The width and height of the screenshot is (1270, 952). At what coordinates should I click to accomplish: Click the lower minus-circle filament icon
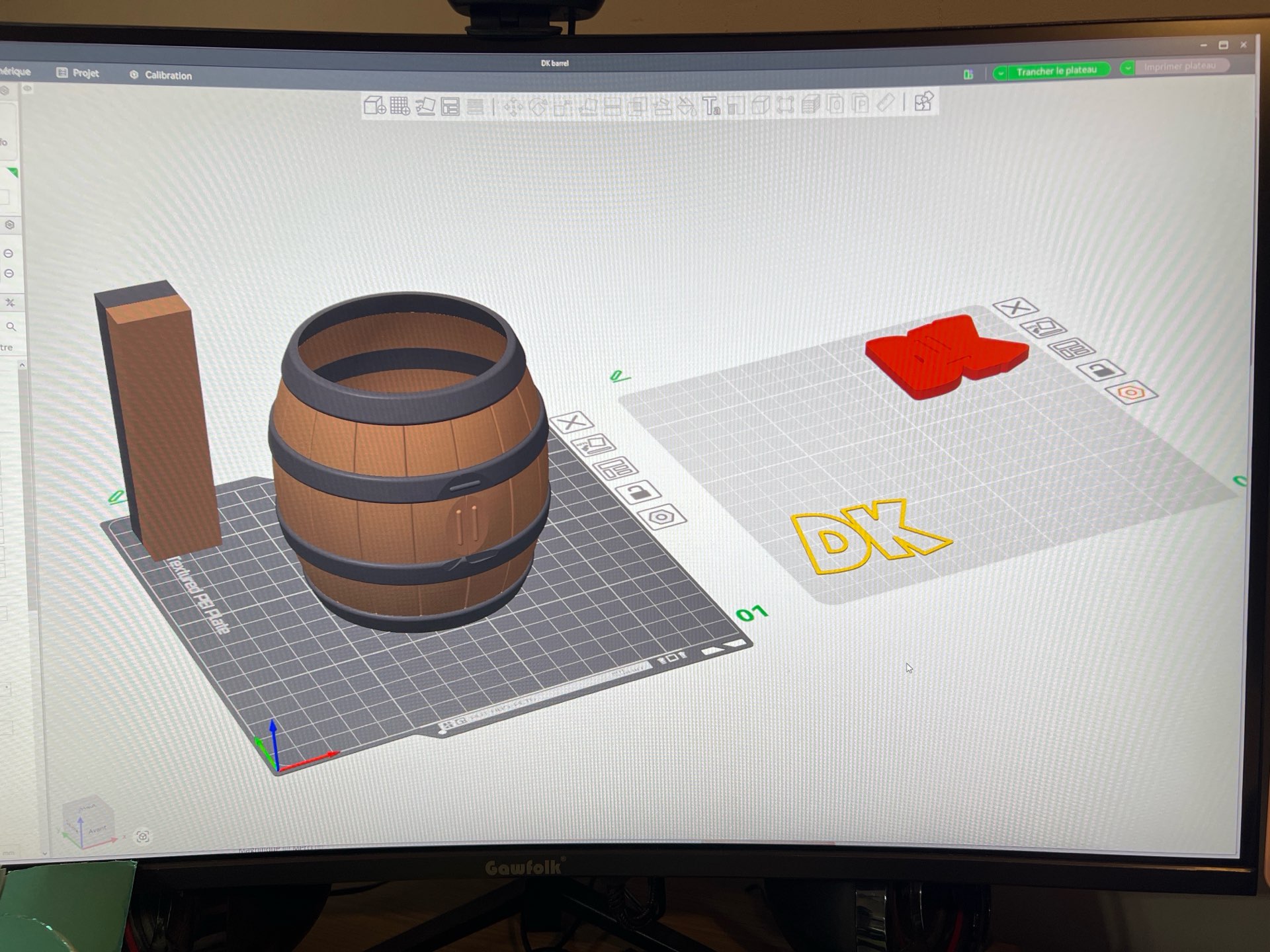click(x=9, y=273)
